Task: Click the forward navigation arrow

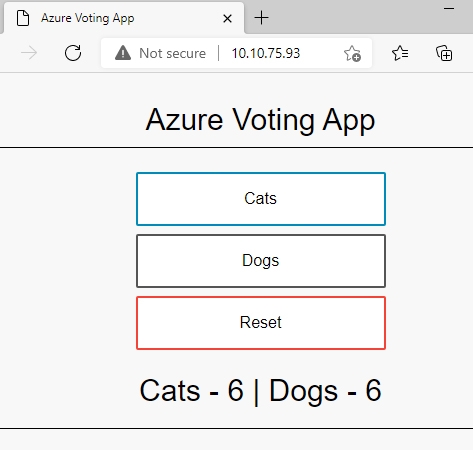Action: [x=29, y=53]
